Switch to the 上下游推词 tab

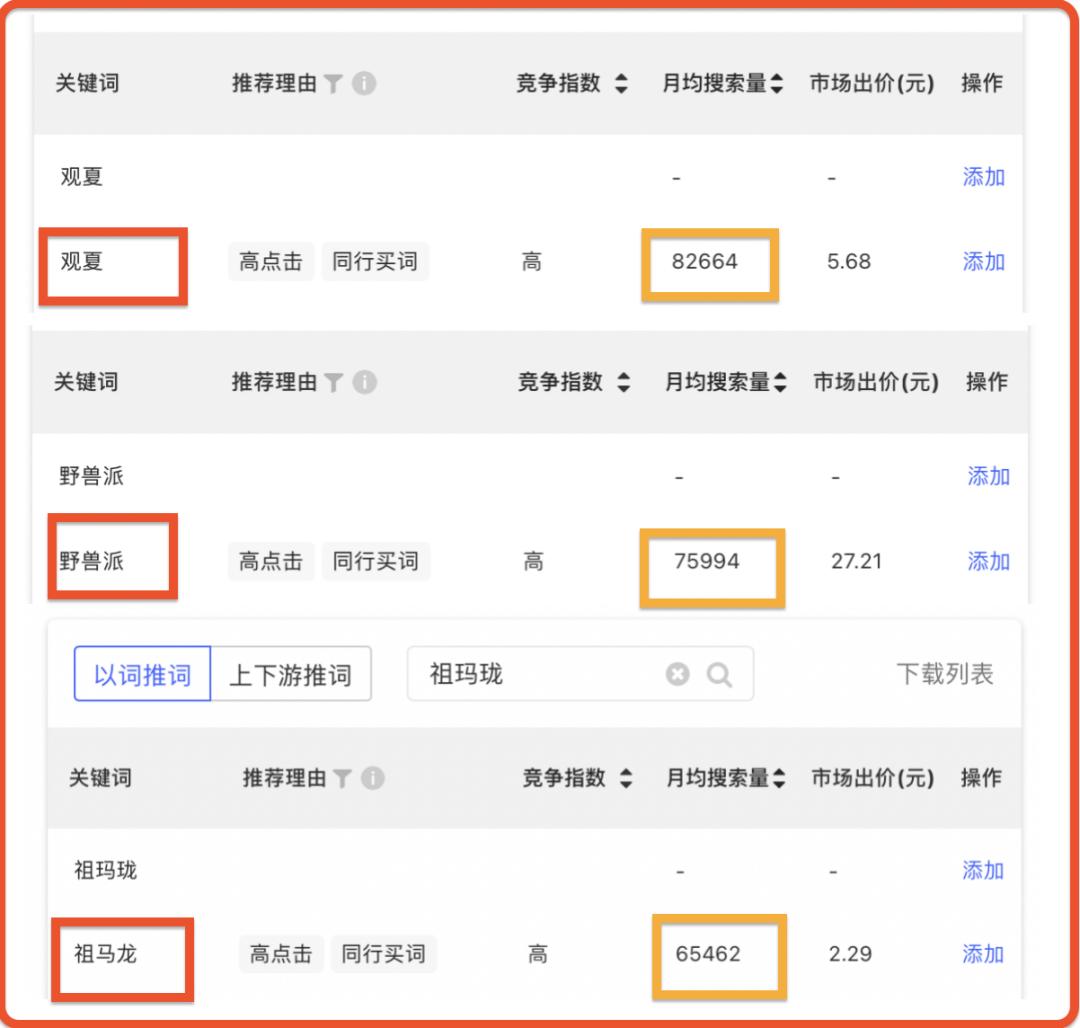(290, 674)
